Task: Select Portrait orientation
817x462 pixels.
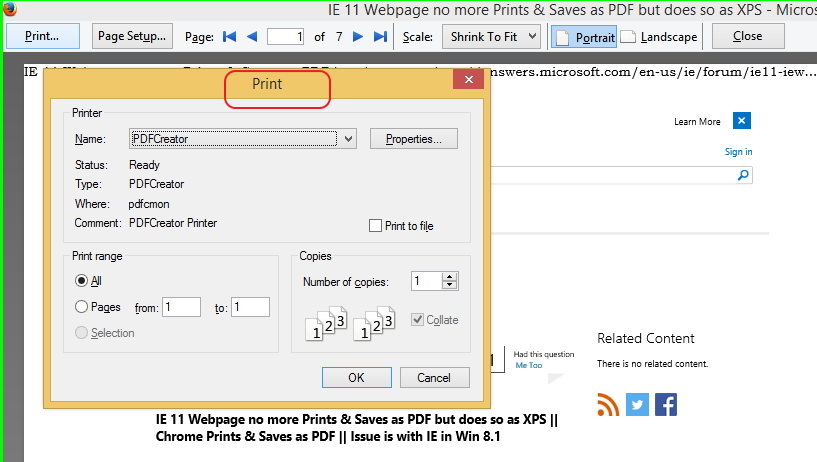Action: pyautogui.click(x=584, y=37)
